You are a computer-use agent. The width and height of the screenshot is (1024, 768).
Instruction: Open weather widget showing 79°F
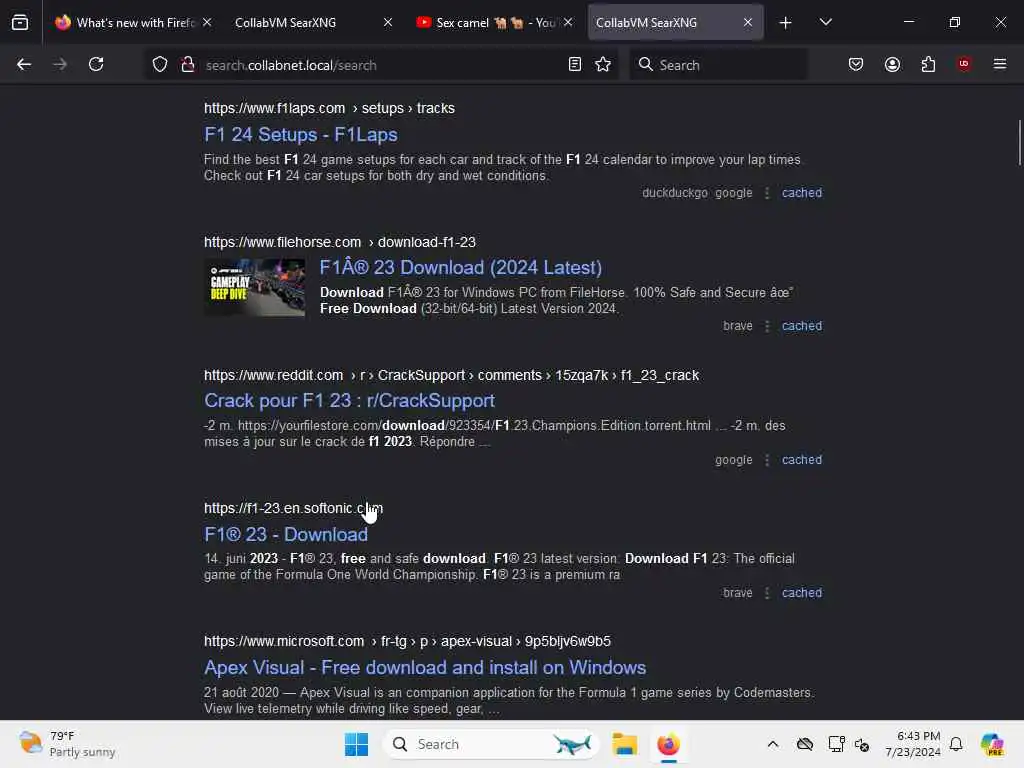coord(67,744)
